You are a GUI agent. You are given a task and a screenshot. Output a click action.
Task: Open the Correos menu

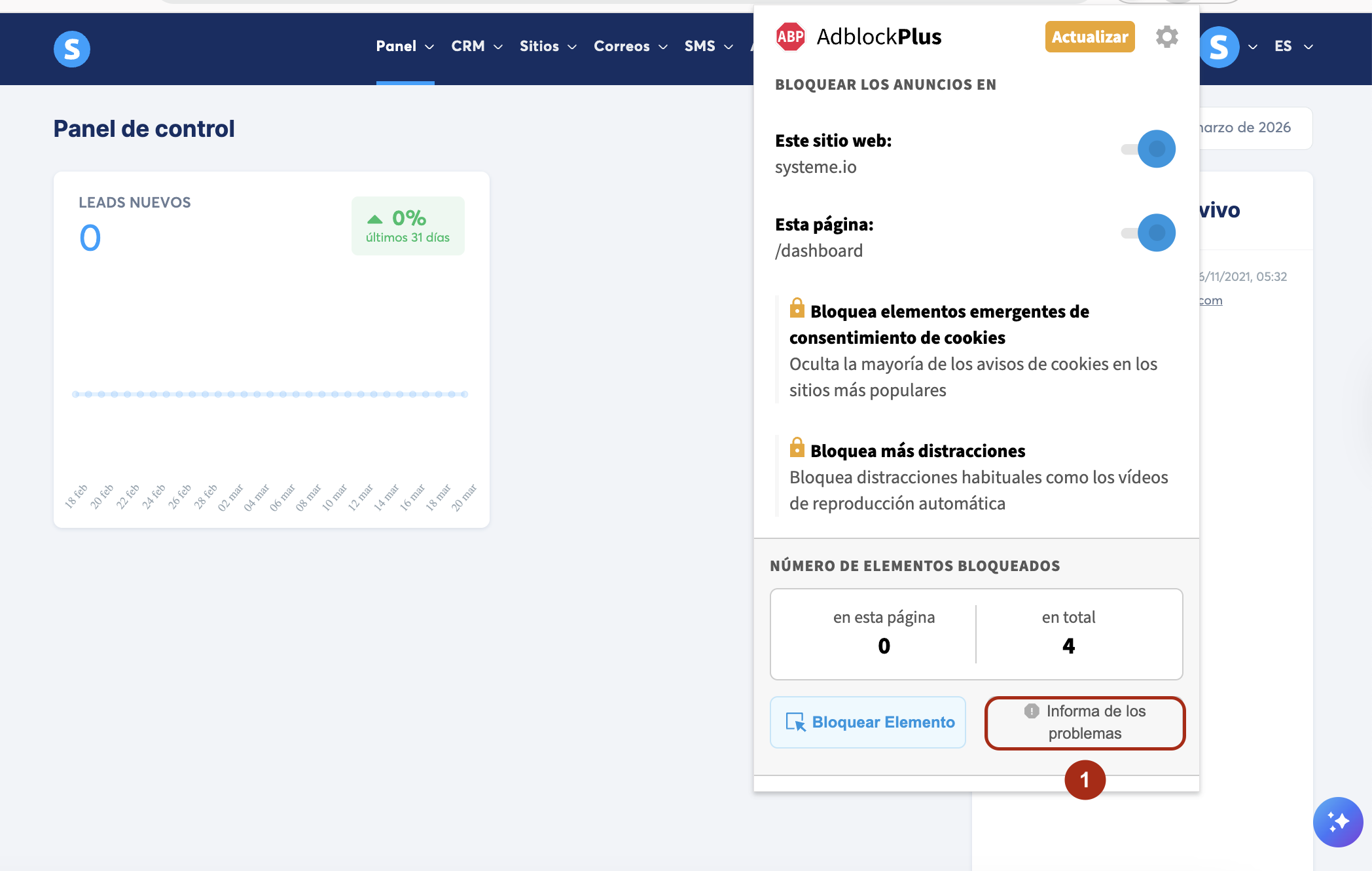coord(630,46)
